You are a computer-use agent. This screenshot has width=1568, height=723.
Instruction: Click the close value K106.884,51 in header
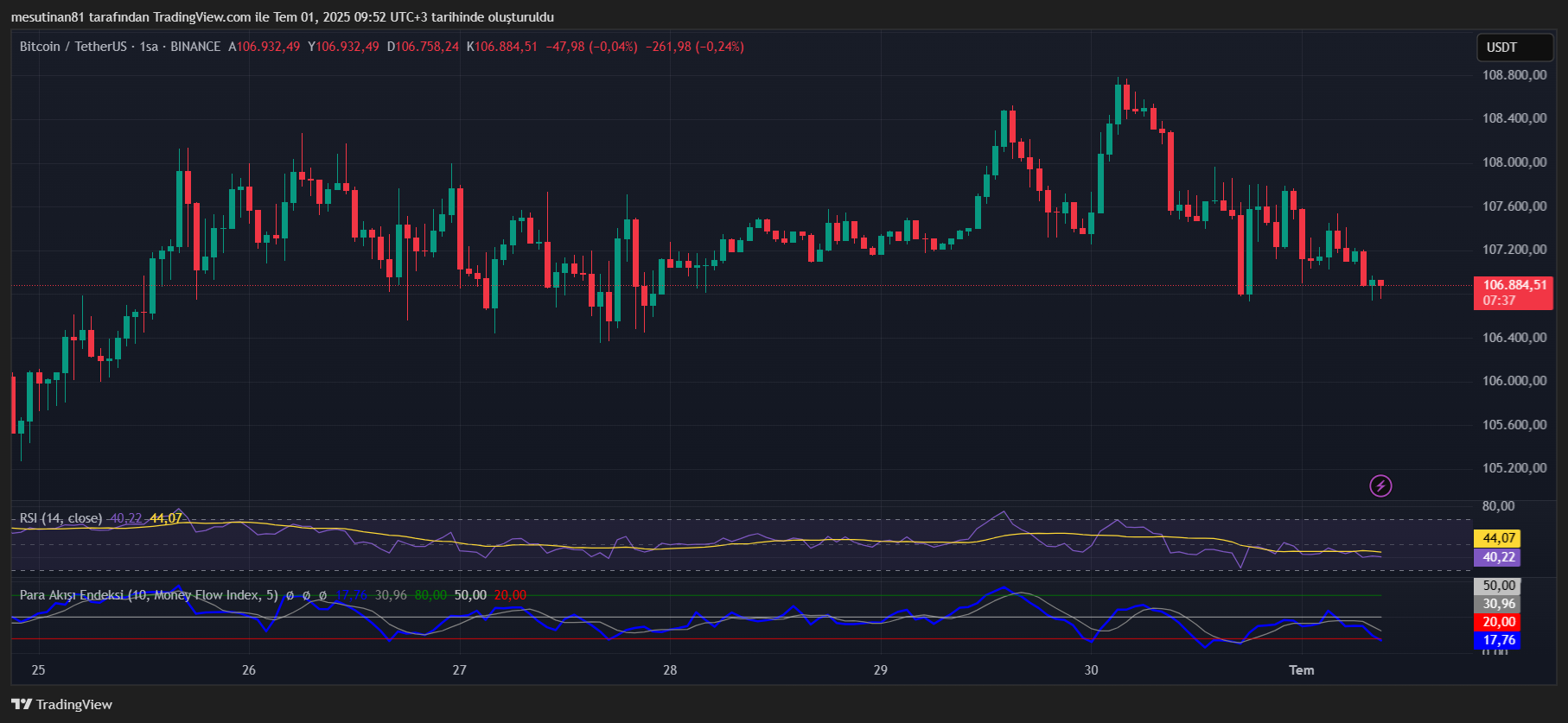coord(501,47)
